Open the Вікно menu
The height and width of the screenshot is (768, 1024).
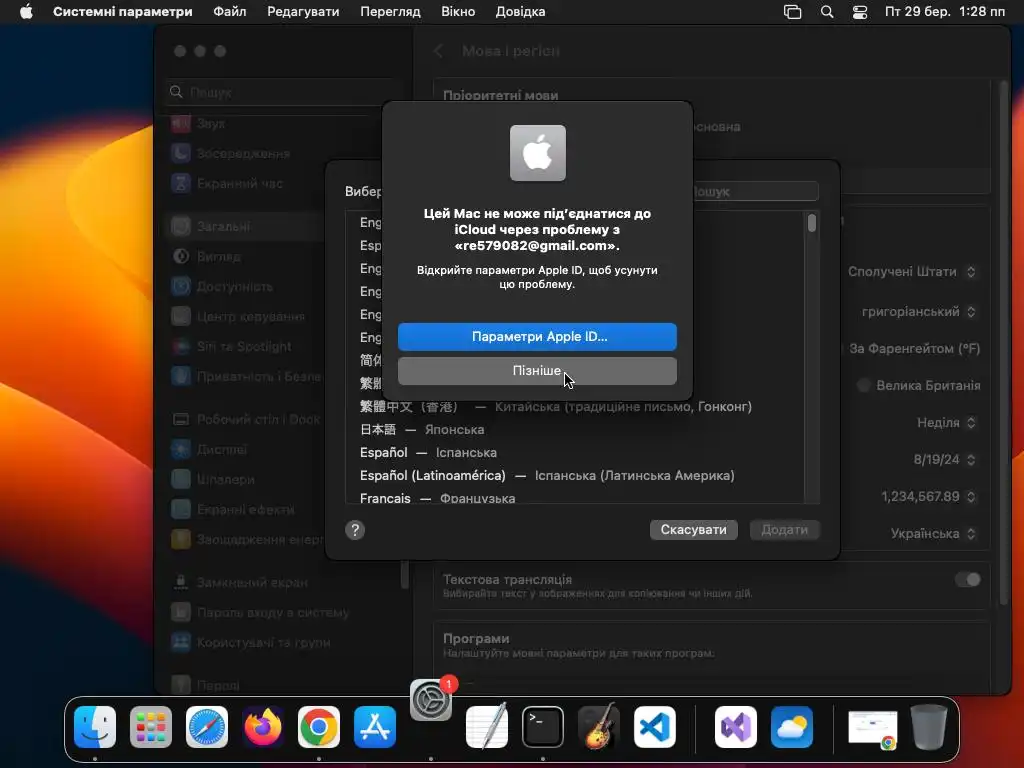point(458,12)
